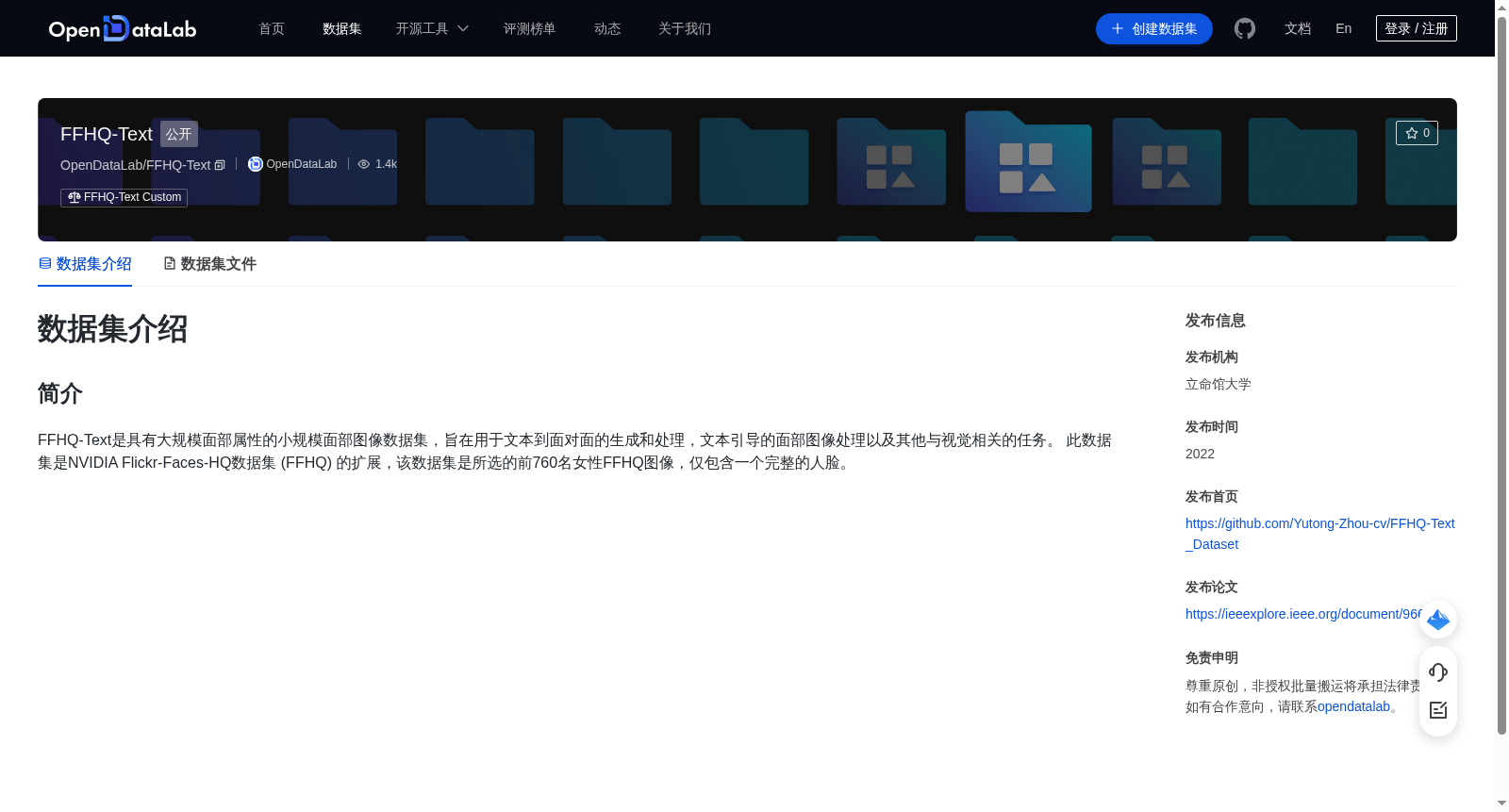
Task: Open 数据集 in top navigation
Action: coord(341,28)
